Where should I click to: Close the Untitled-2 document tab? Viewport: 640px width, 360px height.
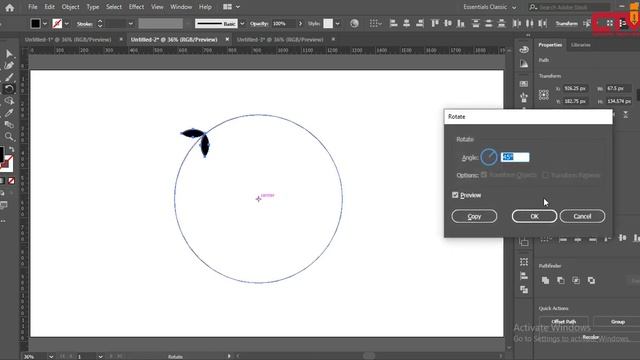(227, 39)
